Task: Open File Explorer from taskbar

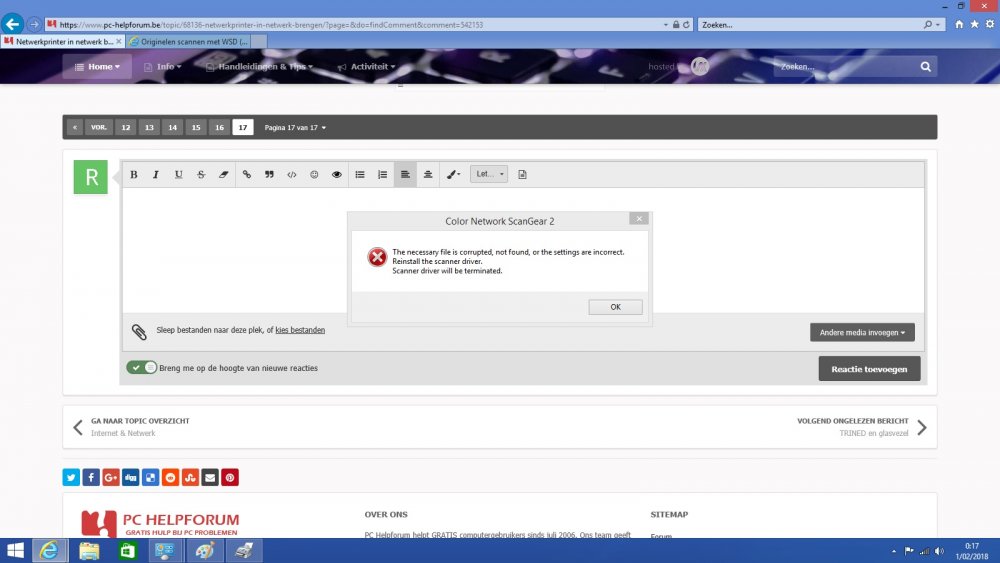Action: tap(89, 551)
